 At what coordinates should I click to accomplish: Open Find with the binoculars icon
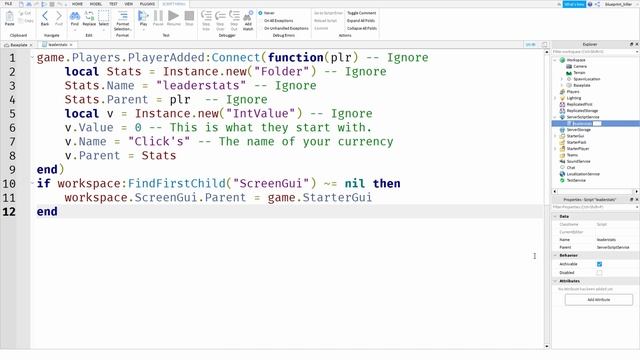pos(75,18)
